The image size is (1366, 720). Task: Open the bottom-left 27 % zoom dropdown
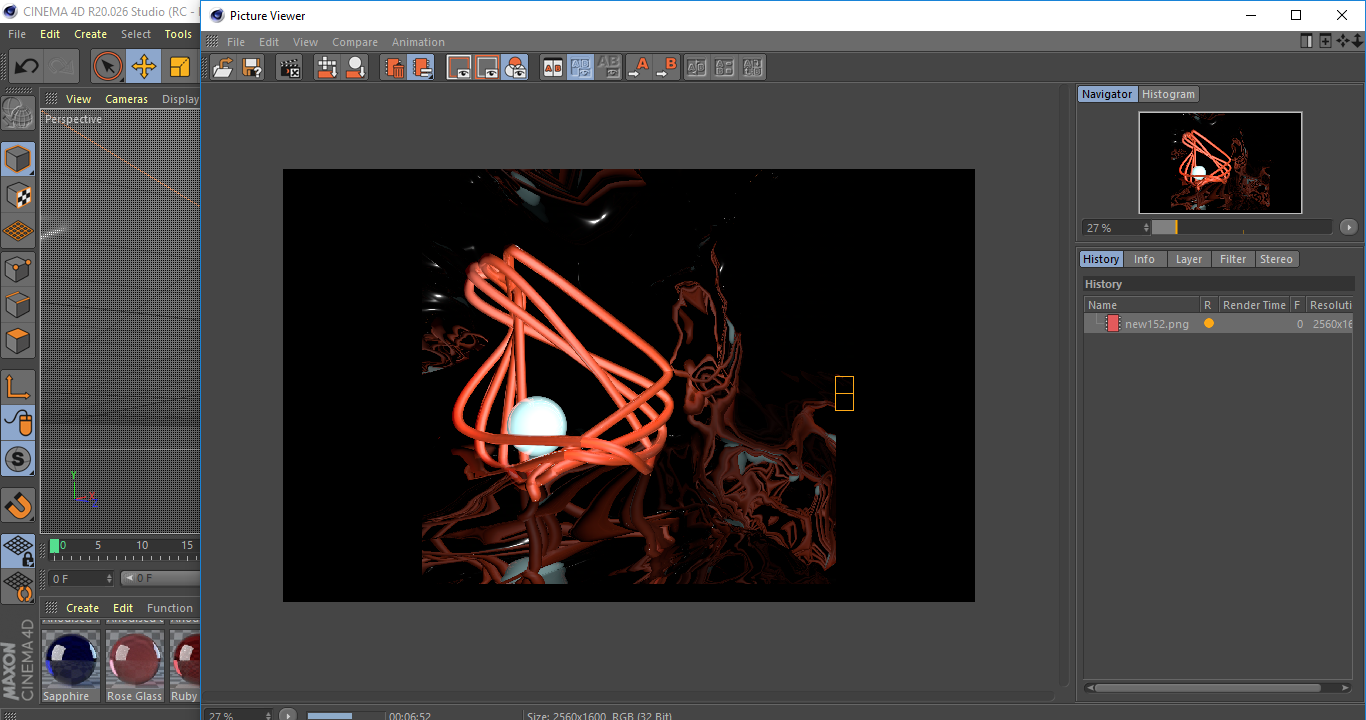238,716
